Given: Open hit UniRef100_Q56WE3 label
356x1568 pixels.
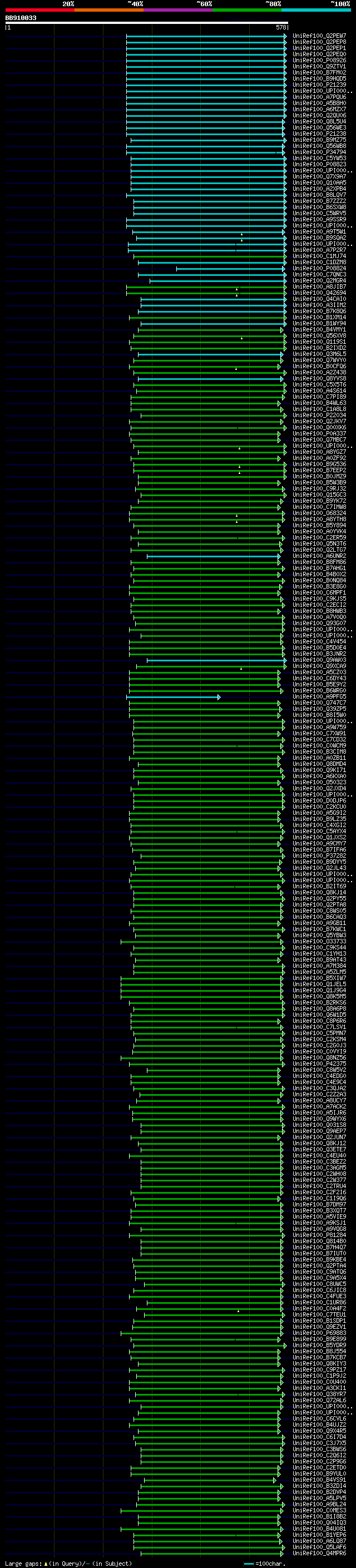Looking at the screenshot, I should coord(319,128).
